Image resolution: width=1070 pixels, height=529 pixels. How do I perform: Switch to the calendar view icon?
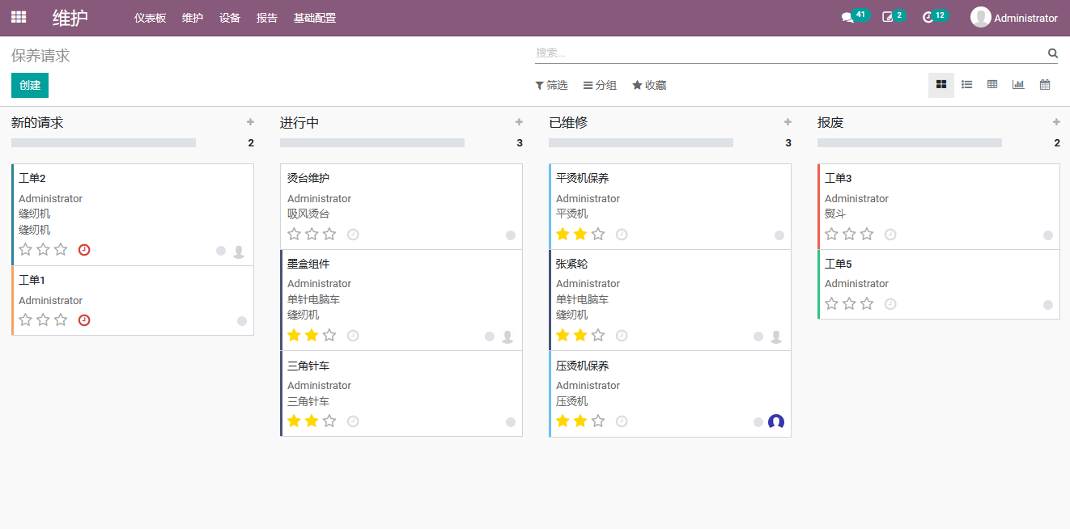tap(1045, 85)
